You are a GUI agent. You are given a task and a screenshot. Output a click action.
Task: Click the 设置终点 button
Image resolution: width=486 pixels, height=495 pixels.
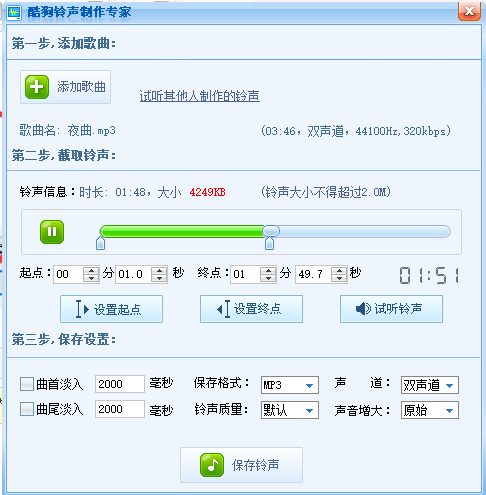point(251,309)
